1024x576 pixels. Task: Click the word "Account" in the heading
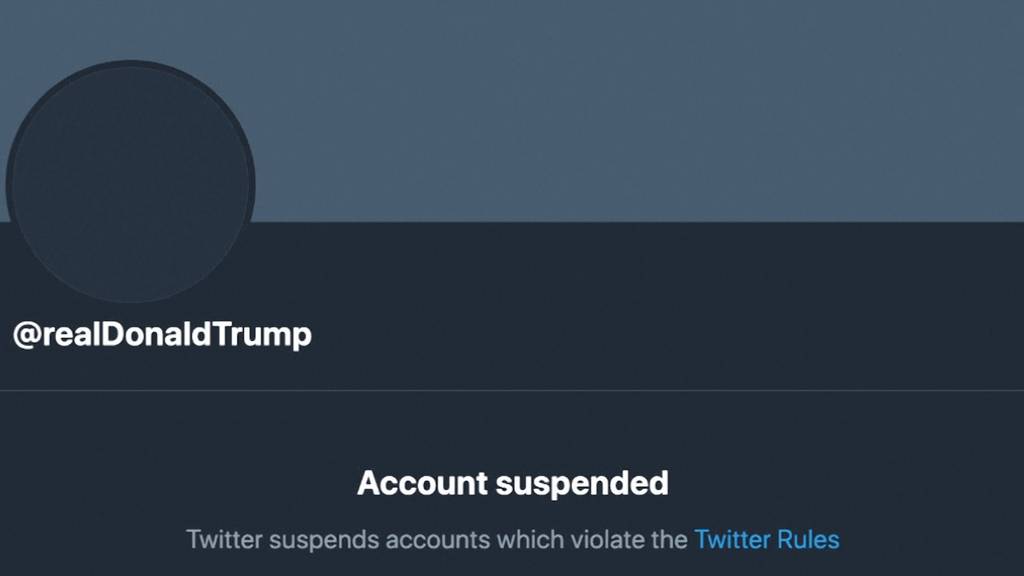420,484
